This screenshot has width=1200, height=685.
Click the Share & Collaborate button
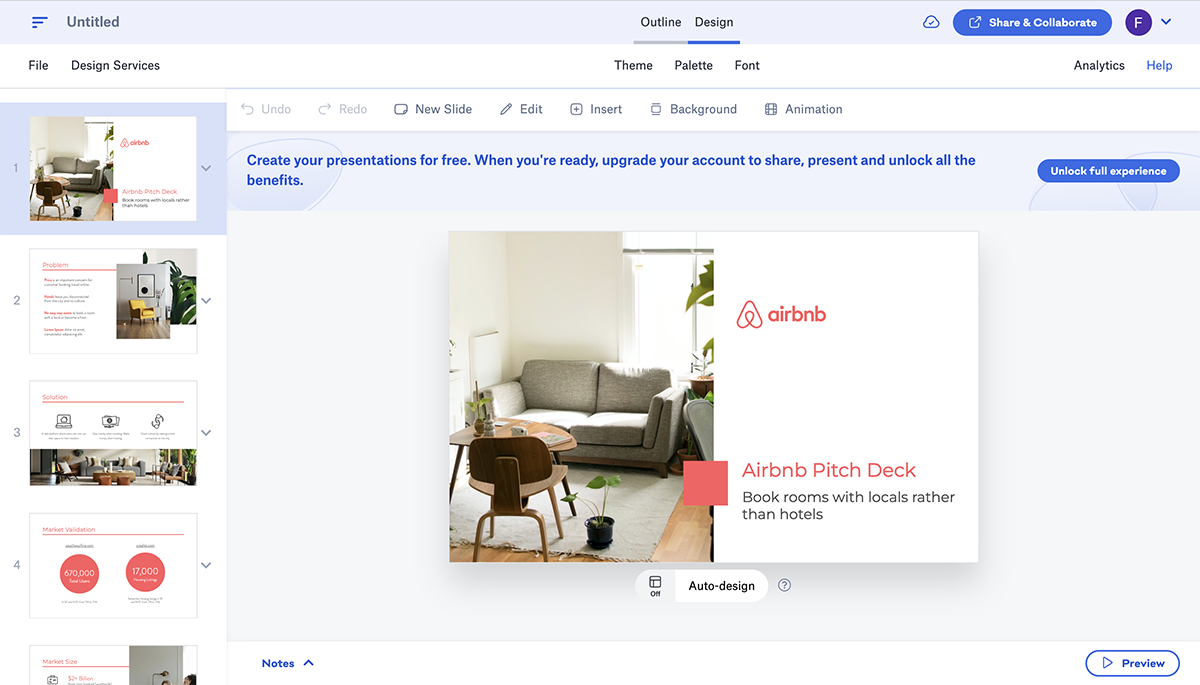(x=1032, y=21)
